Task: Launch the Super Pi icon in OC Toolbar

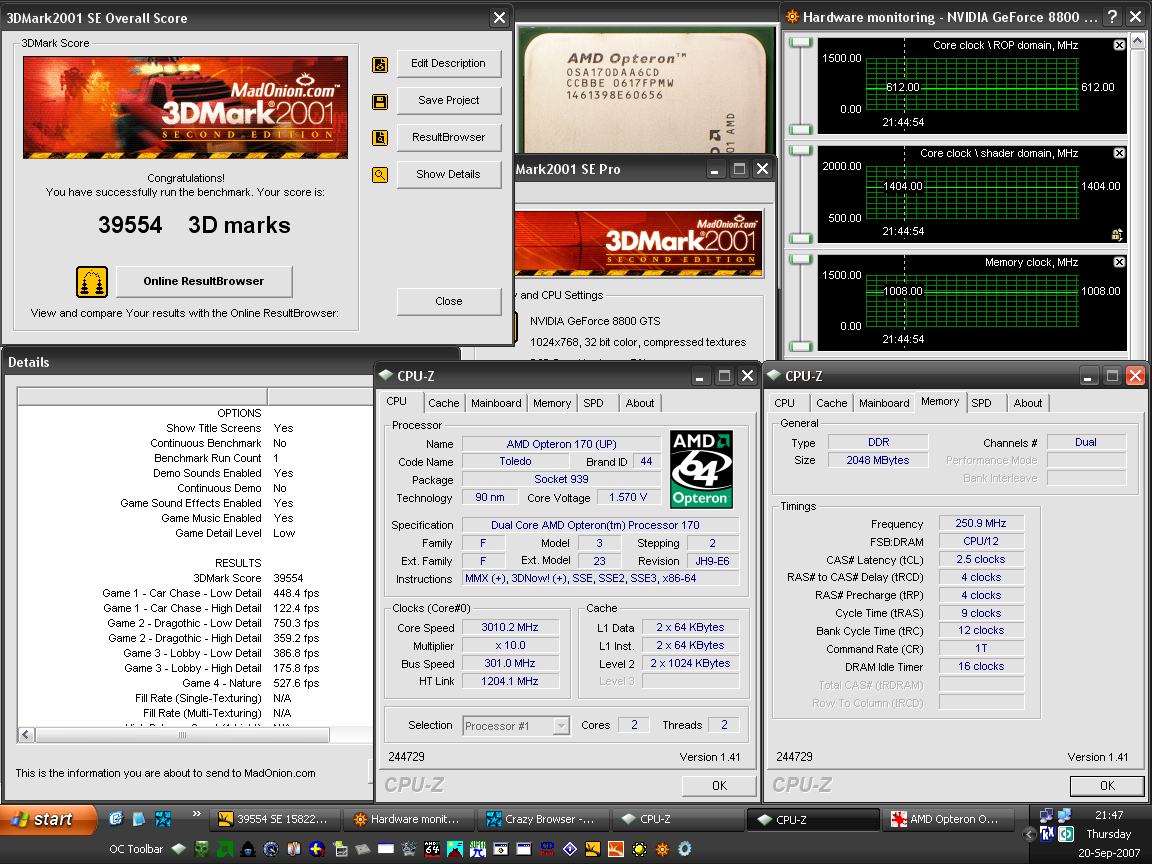Action: click(x=478, y=849)
